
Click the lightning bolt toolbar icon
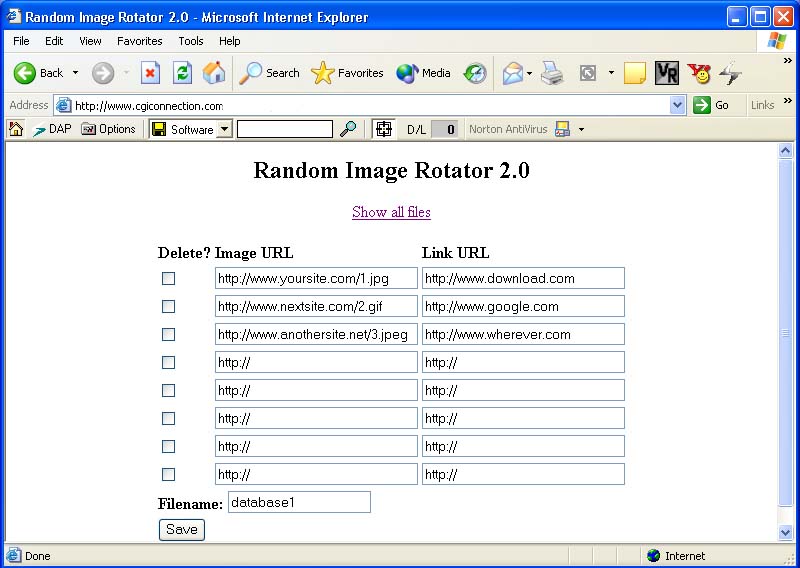(730, 73)
